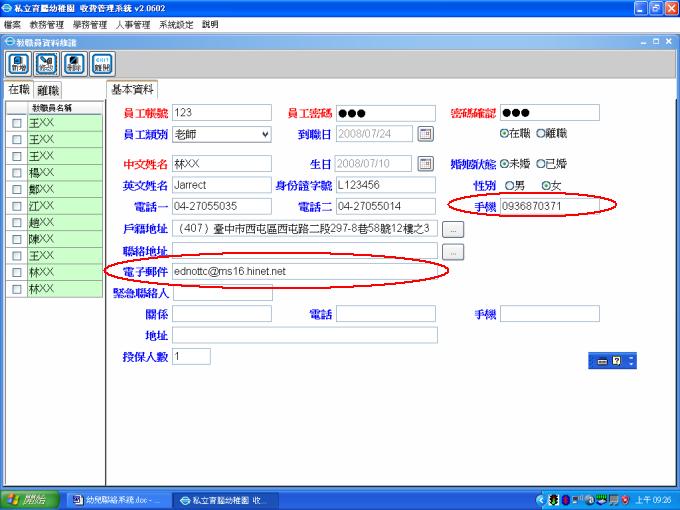The height and width of the screenshot is (510, 680).
Task: Select the 已婚 marital status radio button
Action: pyautogui.click(x=541, y=163)
